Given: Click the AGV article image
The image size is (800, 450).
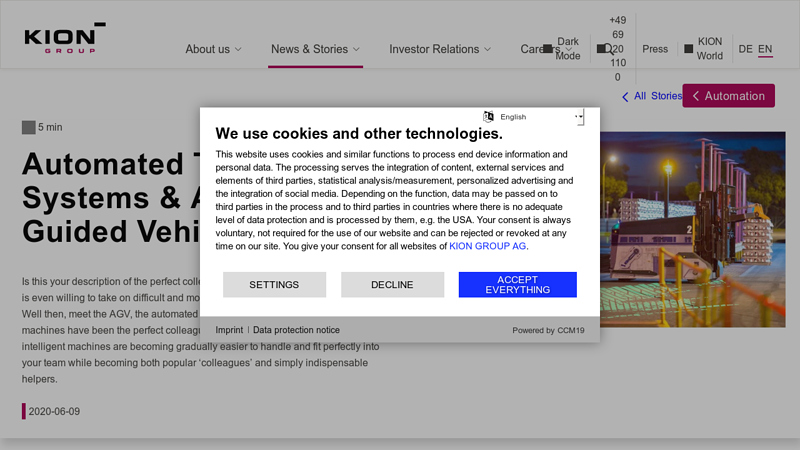Looking at the screenshot, I should tap(693, 230).
